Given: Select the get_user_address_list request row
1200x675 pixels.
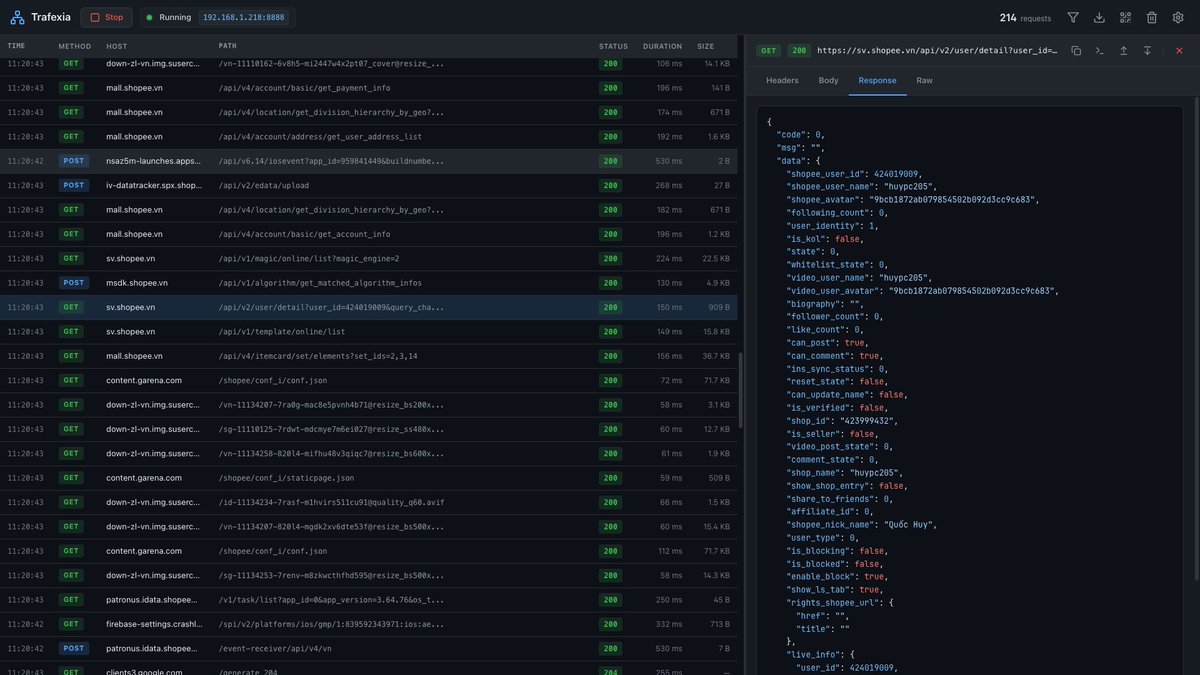Looking at the screenshot, I should point(369,136).
